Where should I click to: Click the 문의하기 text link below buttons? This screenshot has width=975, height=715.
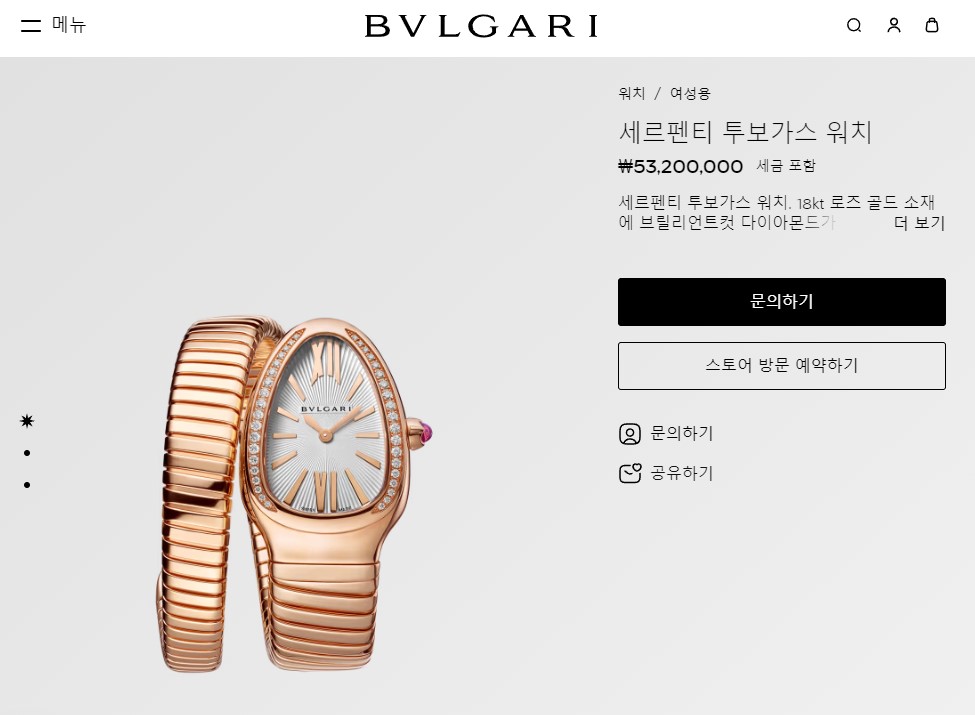(682, 433)
